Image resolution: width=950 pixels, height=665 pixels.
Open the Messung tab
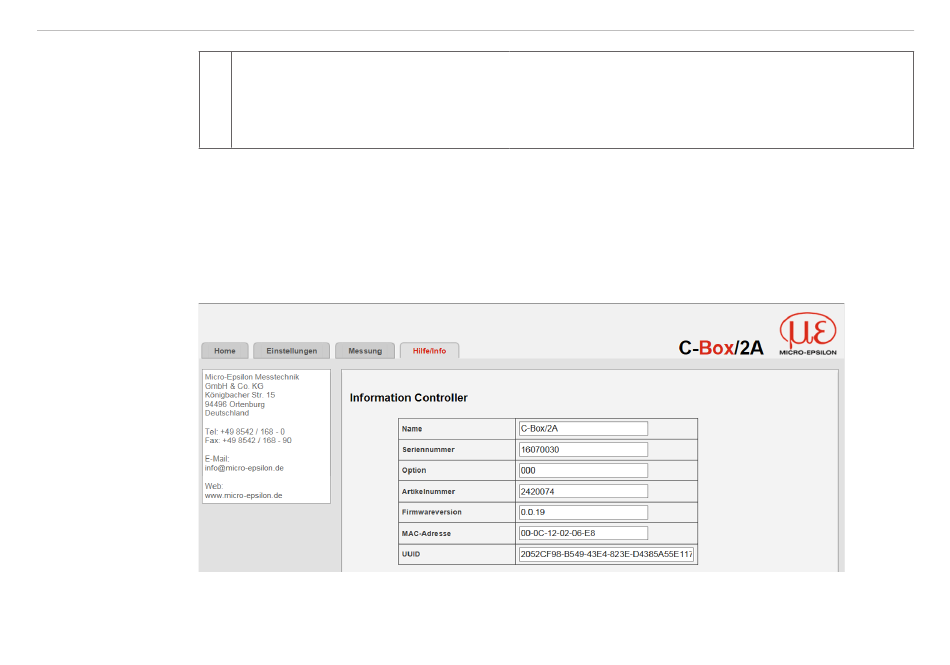tap(365, 351)
